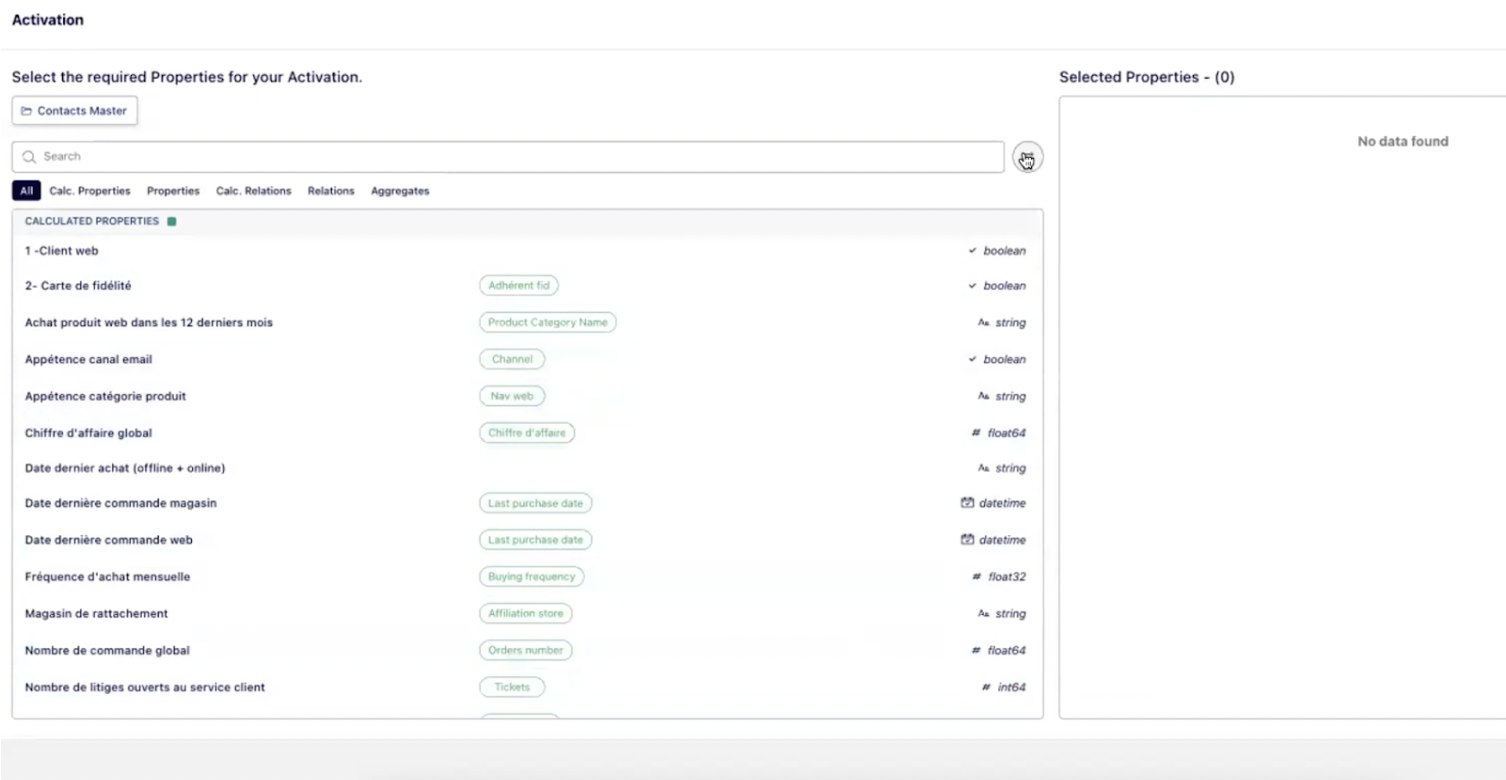
Task: Click string type icon on Date dernier achat row
Action: (983, 468)
